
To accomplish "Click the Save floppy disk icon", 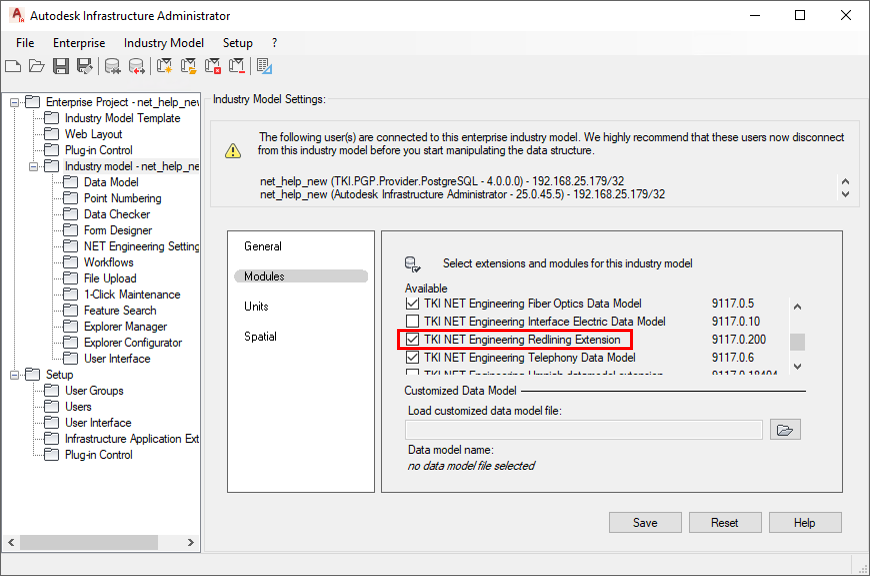I will [60, 67].
